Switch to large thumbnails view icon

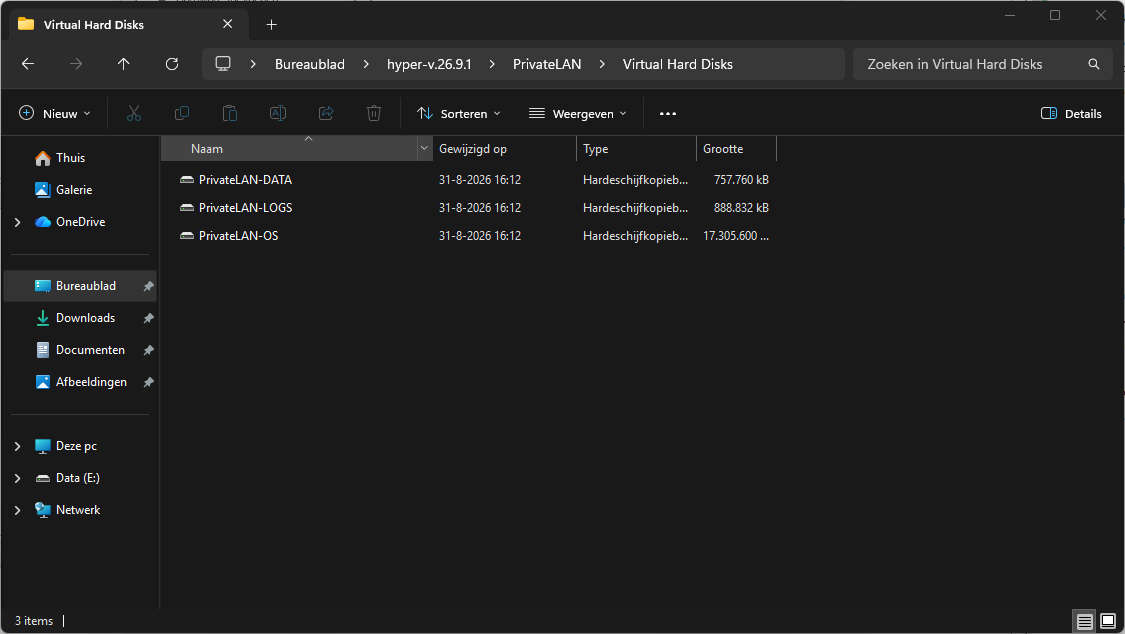(x=1108, y=621)
